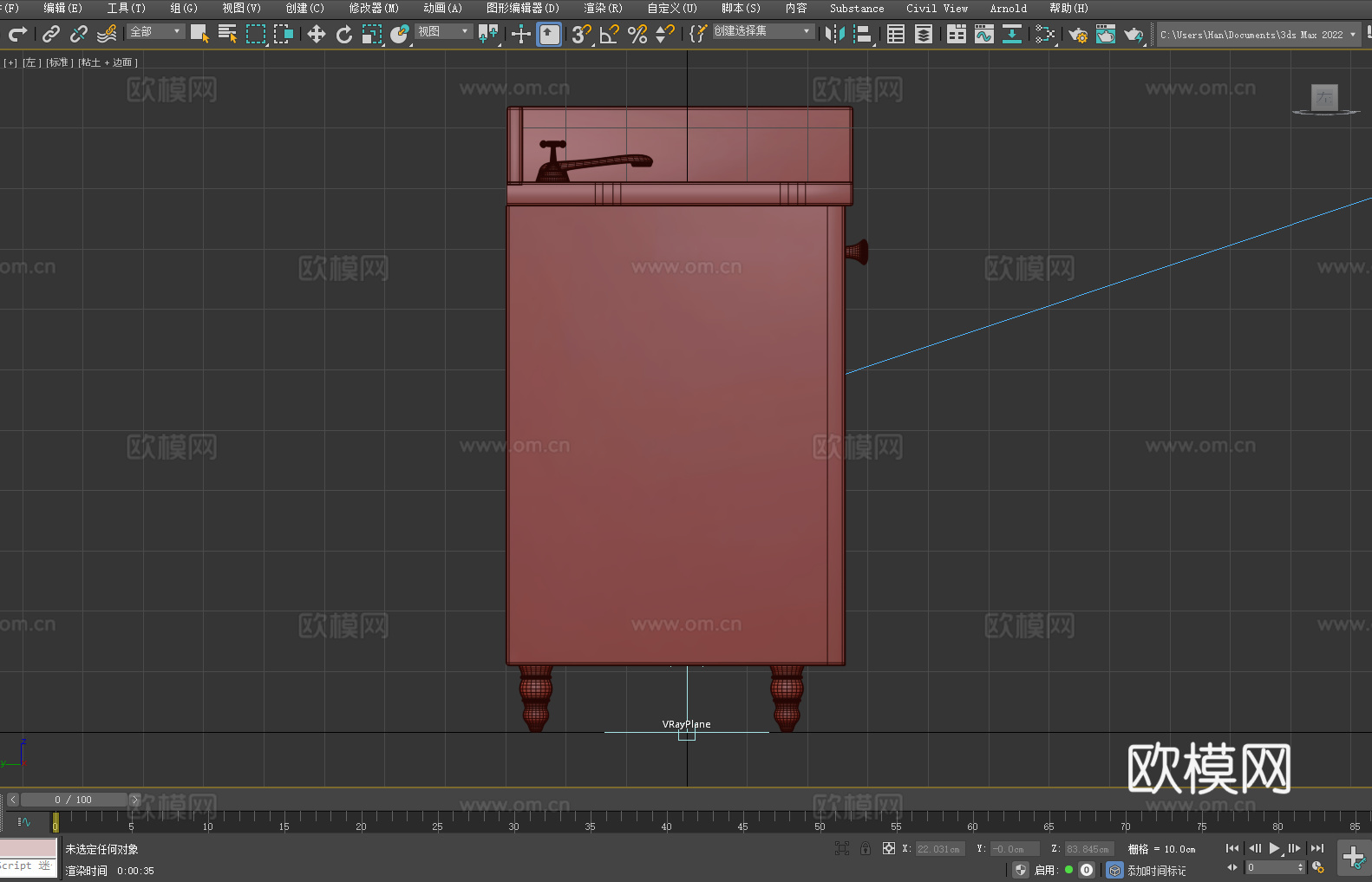1372x882 pixels.
Task: Open the Arnold menu
Action: pyautogui.click(x=1009, y=8)
